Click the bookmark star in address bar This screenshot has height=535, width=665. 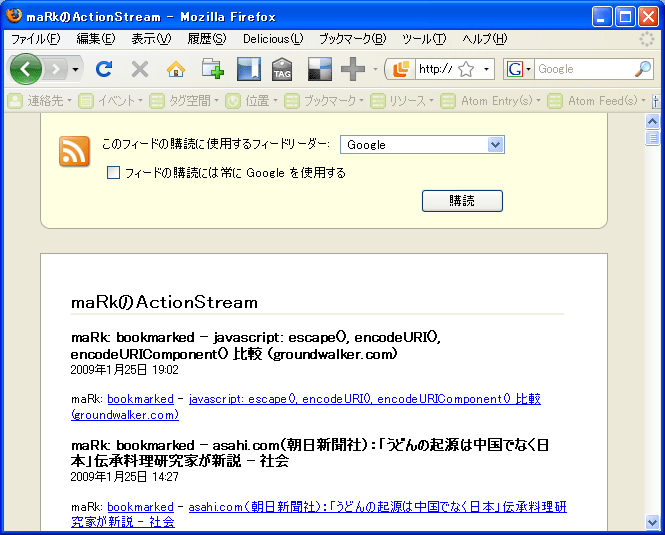(x=466, y=69)
